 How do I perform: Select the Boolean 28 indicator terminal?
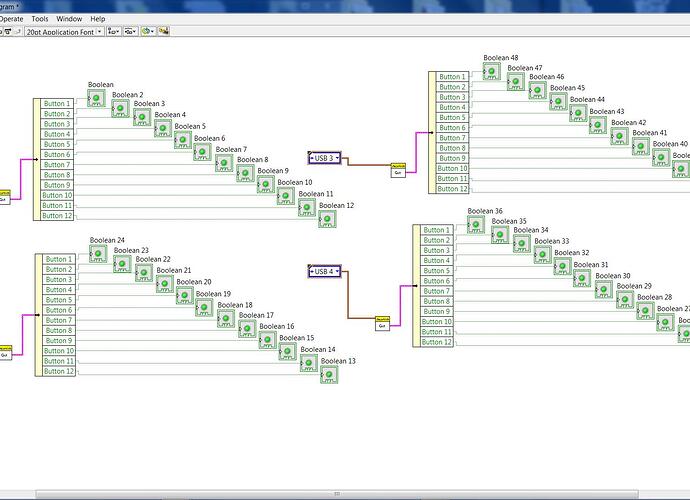click(x=645, y=311)
